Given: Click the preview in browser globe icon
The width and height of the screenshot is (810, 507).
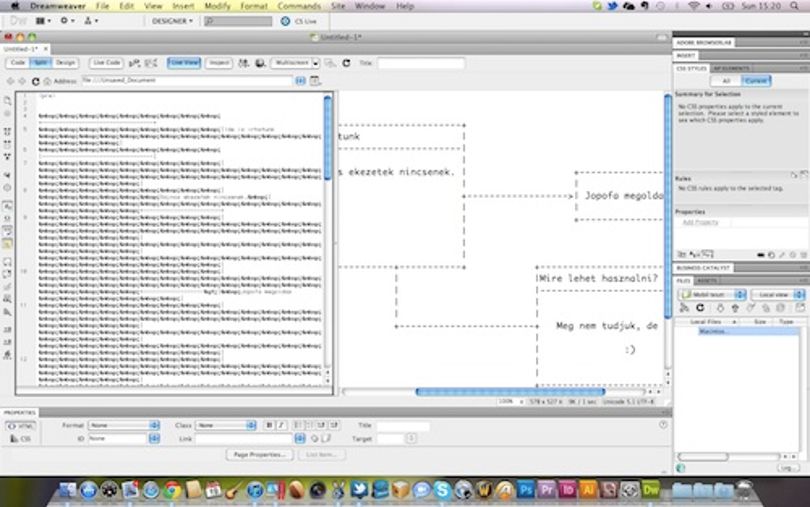Looking at the screenshot, I should point(260,63).
